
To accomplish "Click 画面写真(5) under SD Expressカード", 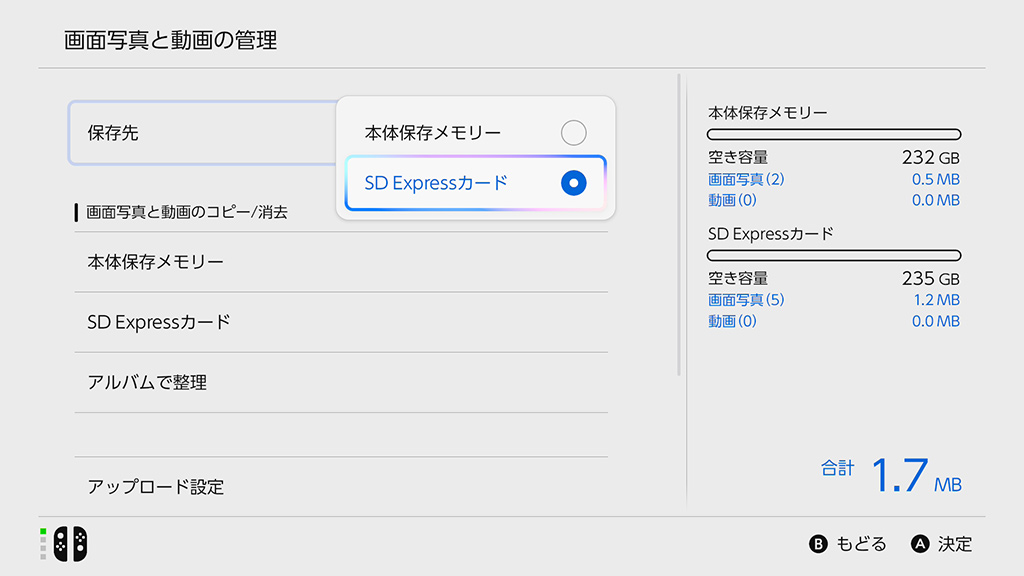I will (x=746, y=300).
